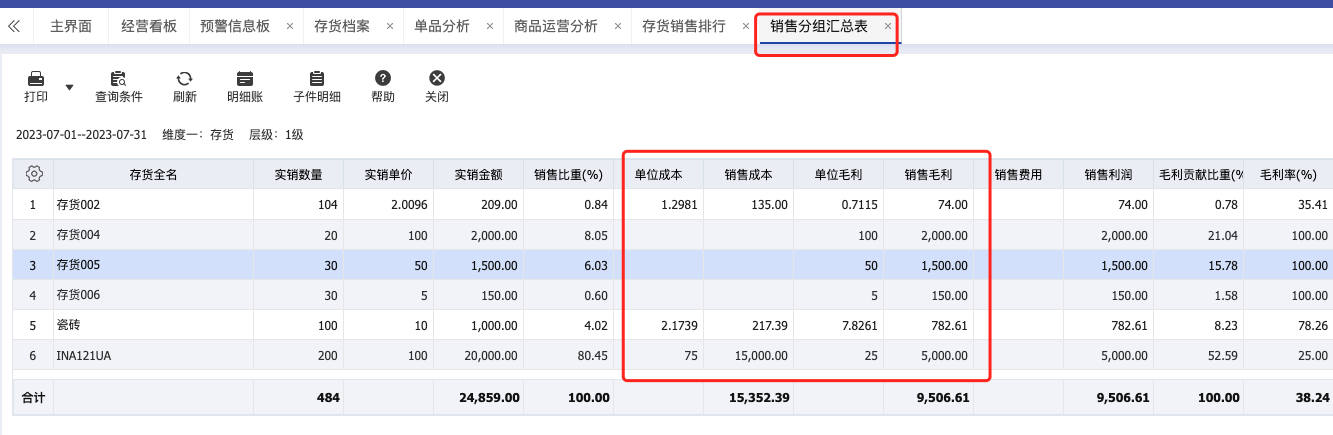
Task: Open table column settings gear
Action: [34, 174]
